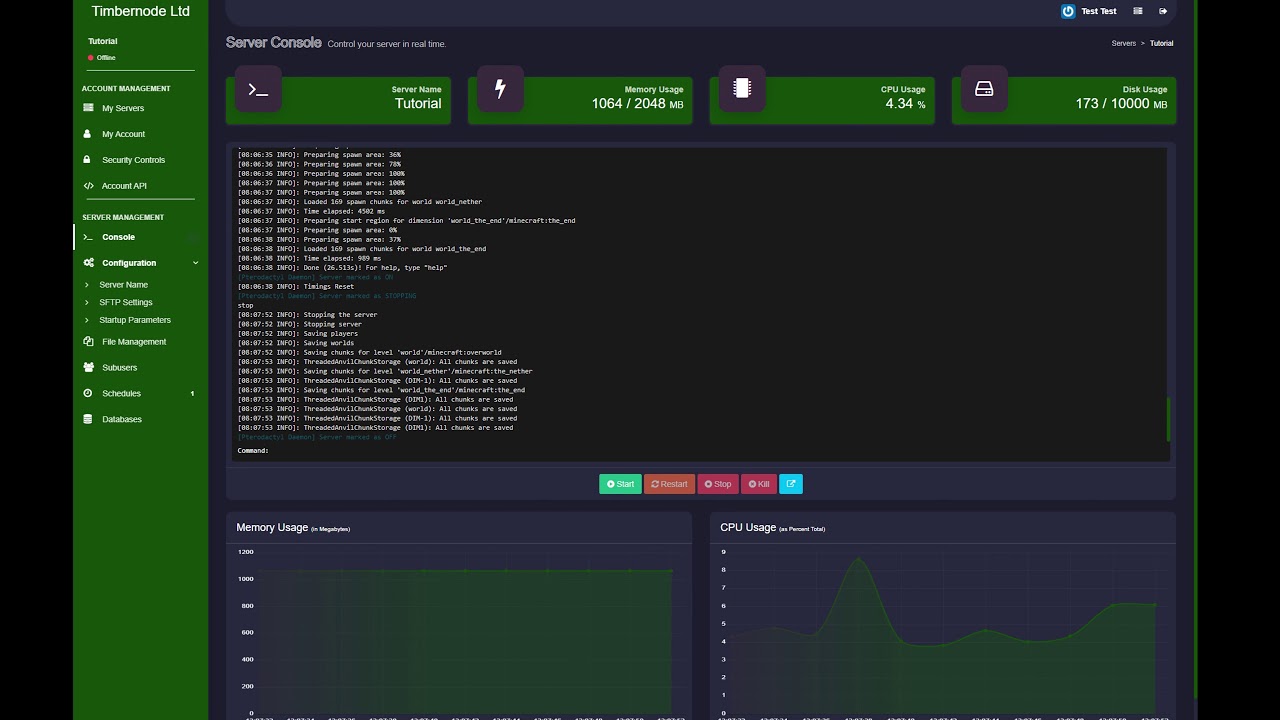Click the My Servers icon in sidebar
Screen dimensions: 1280x720
coord(88,108)
